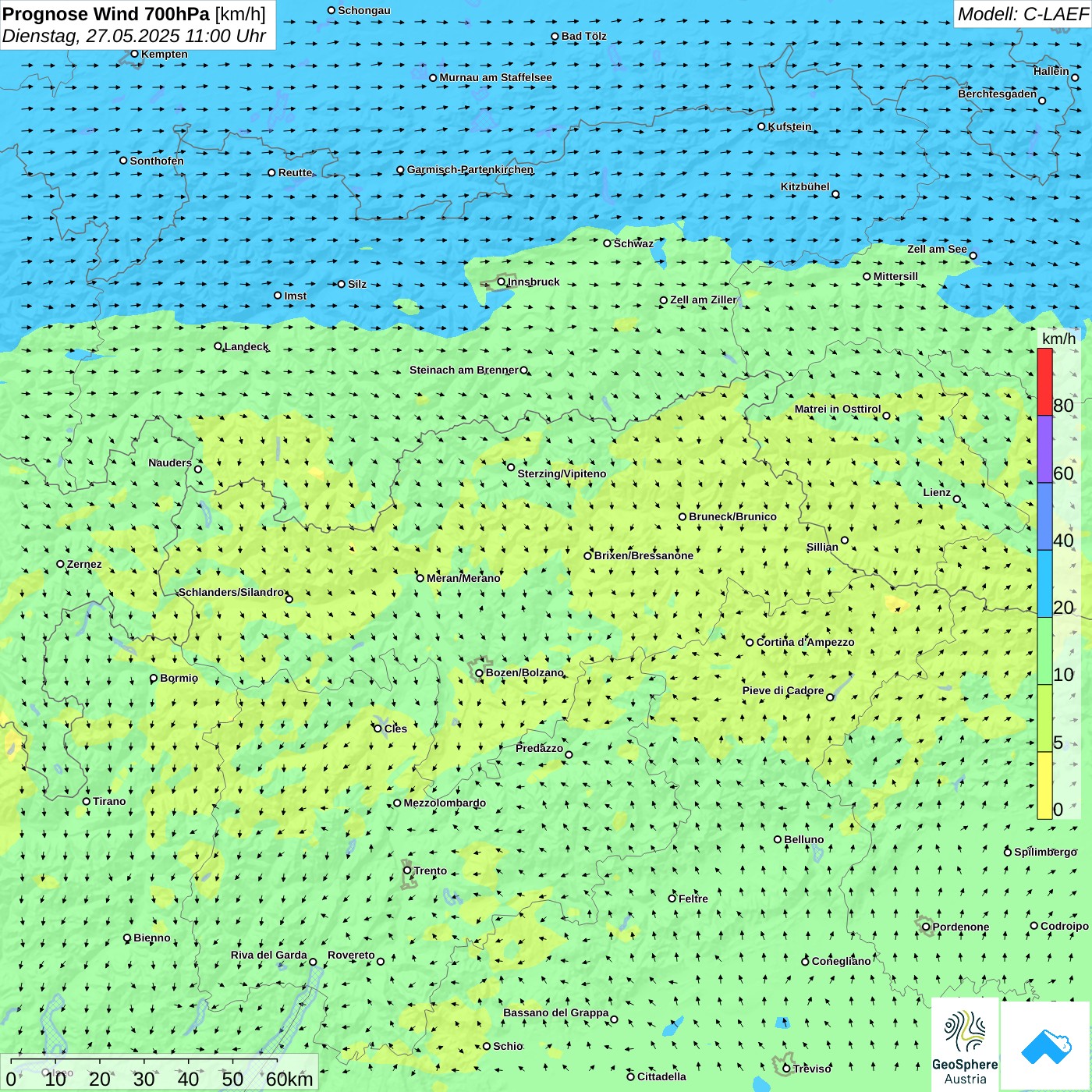Image resolution: width=1092 pixels, height=1092 pixels.
Task: Click the Cittadella label
Action: pos(661,1076)
